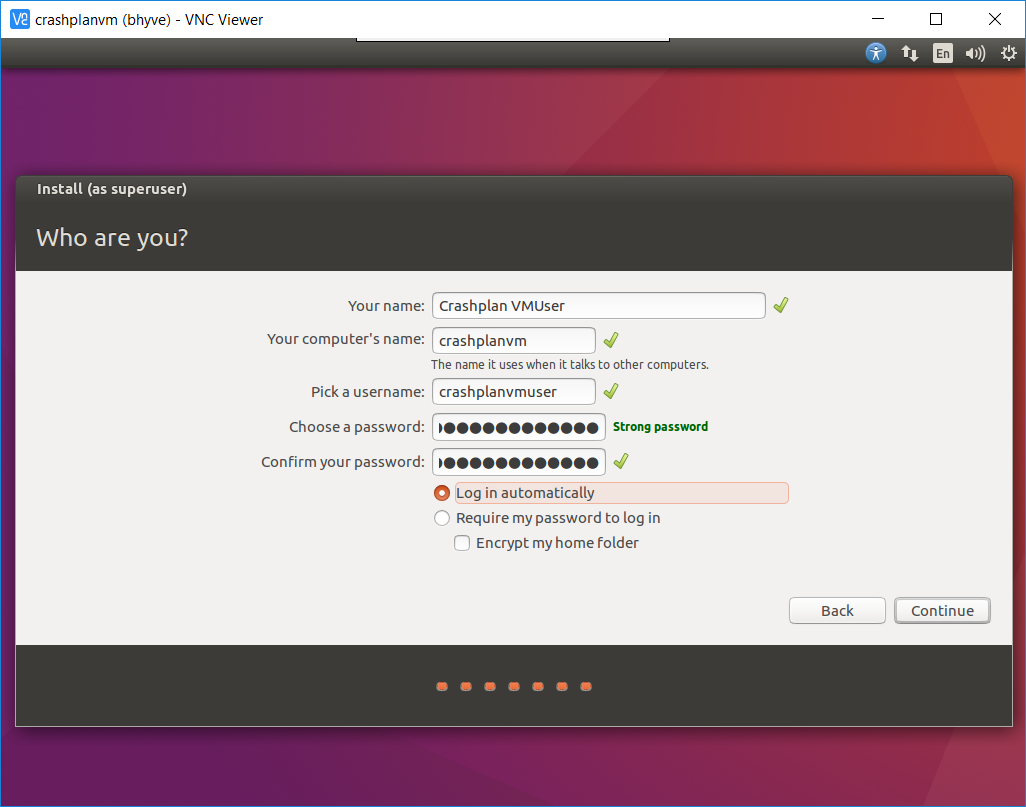Click the checkmark beside Confirm password
The width and height of the screenshot is (1026, 807).
(x=620, y=461)
